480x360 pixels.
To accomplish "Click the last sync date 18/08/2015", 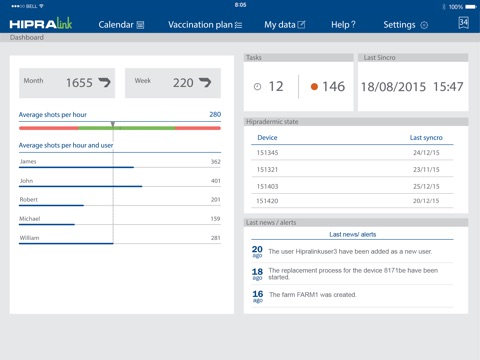I will click(x=393, y=87).
